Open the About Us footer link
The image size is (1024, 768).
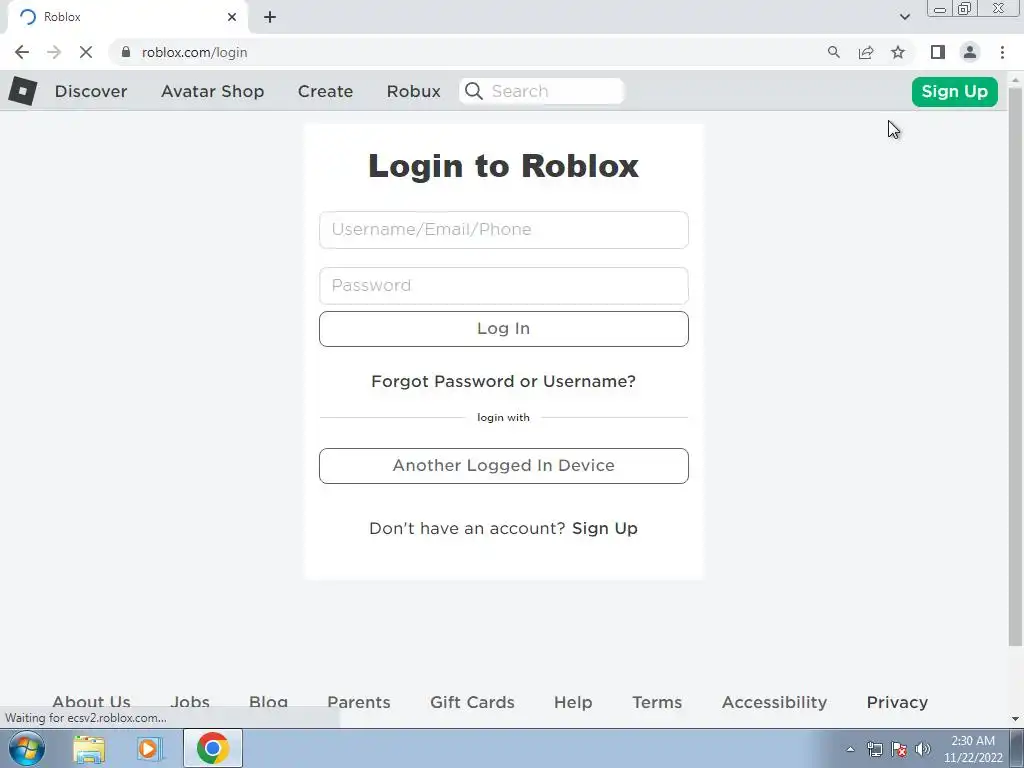click(x=91, y=702)
